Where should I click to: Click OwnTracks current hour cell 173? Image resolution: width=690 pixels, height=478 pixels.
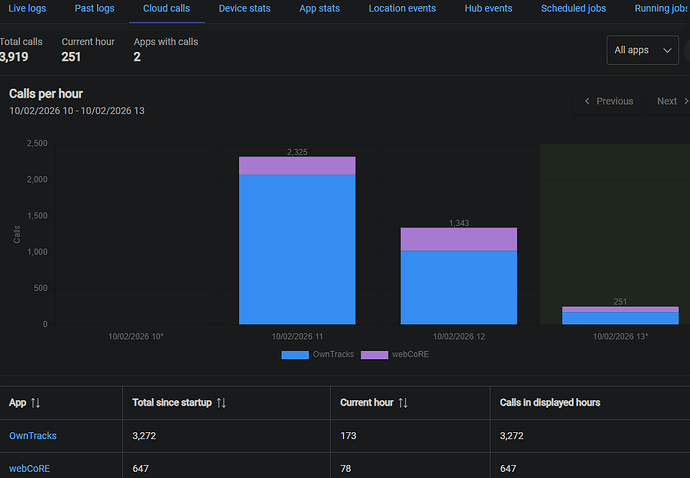[x=348, y=436]
